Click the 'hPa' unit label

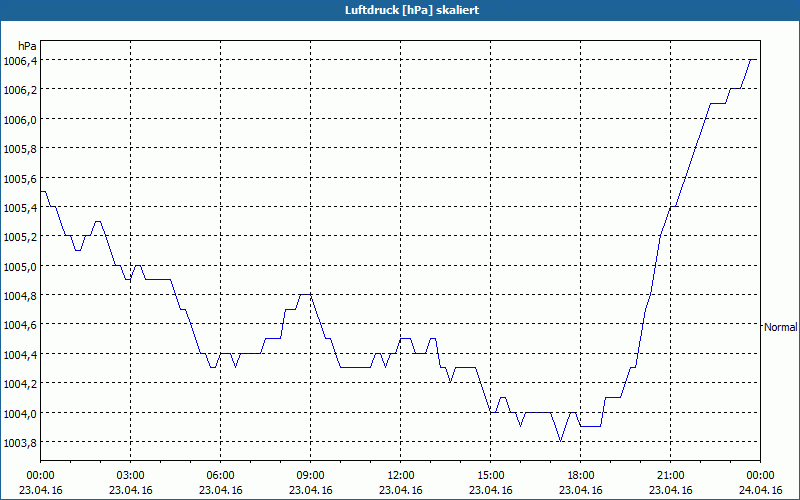[x=27, y=46]
